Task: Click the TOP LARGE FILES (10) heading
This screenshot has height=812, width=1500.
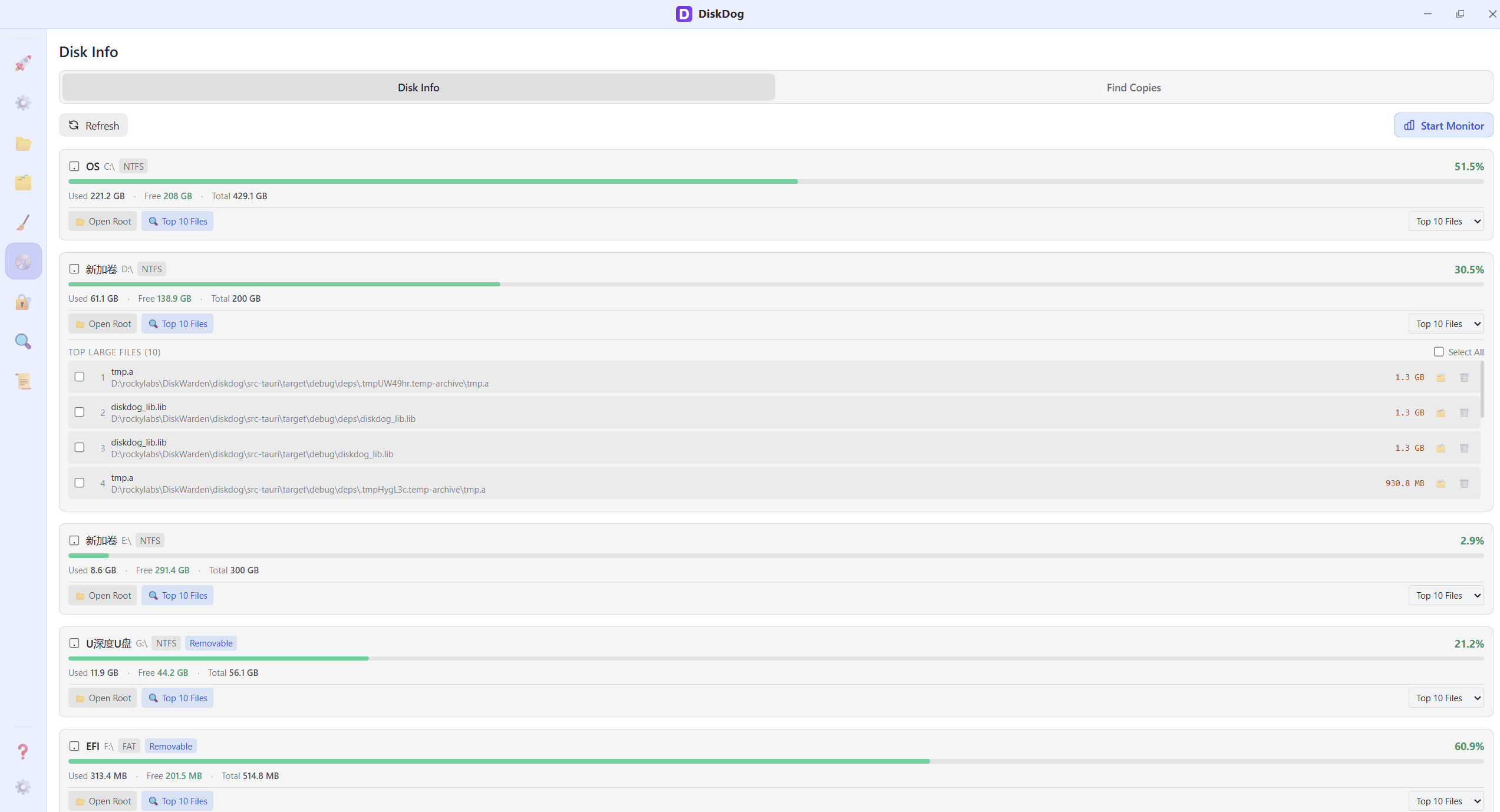Action: click(x=114, y=352)
